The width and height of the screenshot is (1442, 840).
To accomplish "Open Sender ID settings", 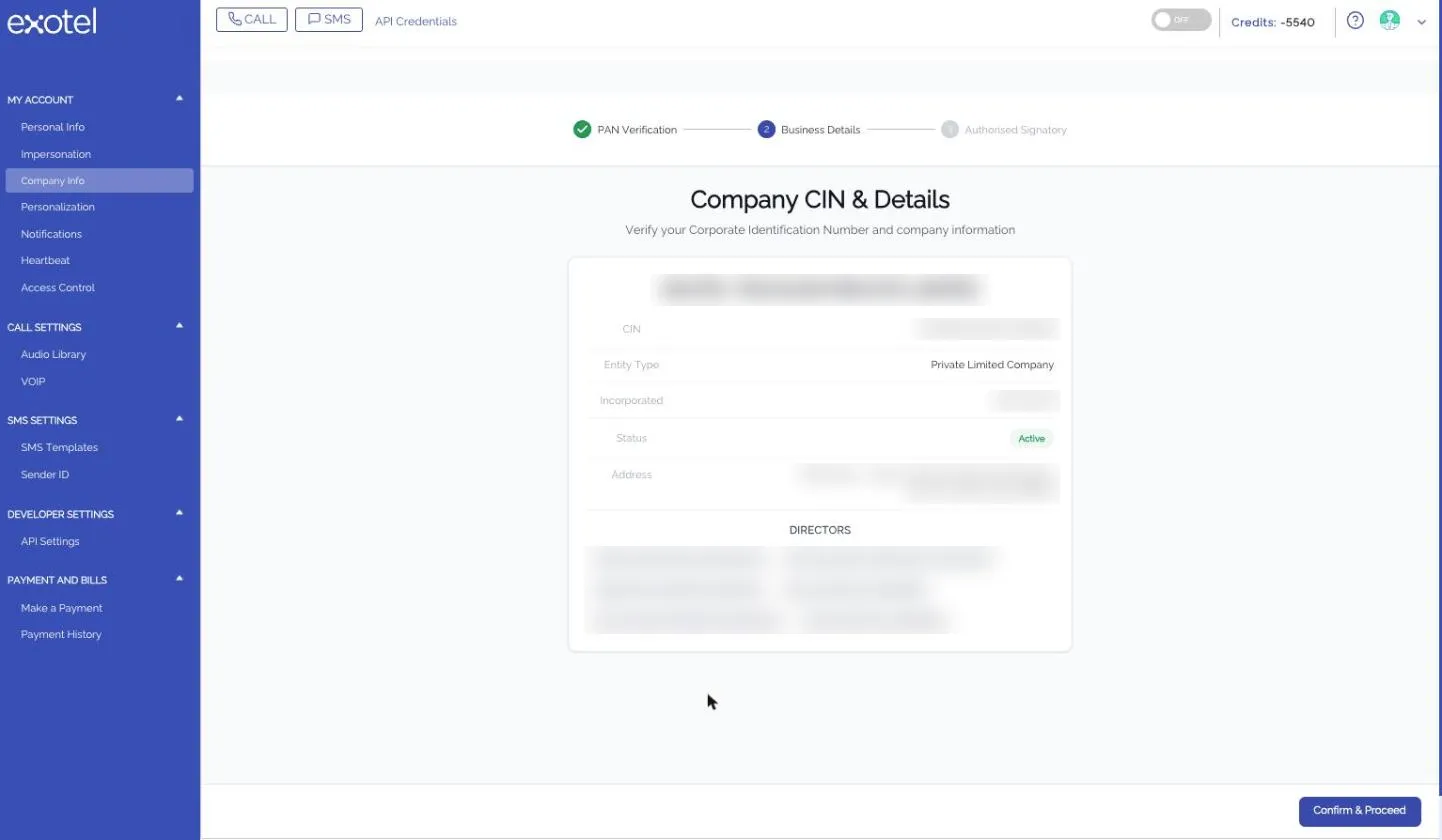I will coord(45,474).
